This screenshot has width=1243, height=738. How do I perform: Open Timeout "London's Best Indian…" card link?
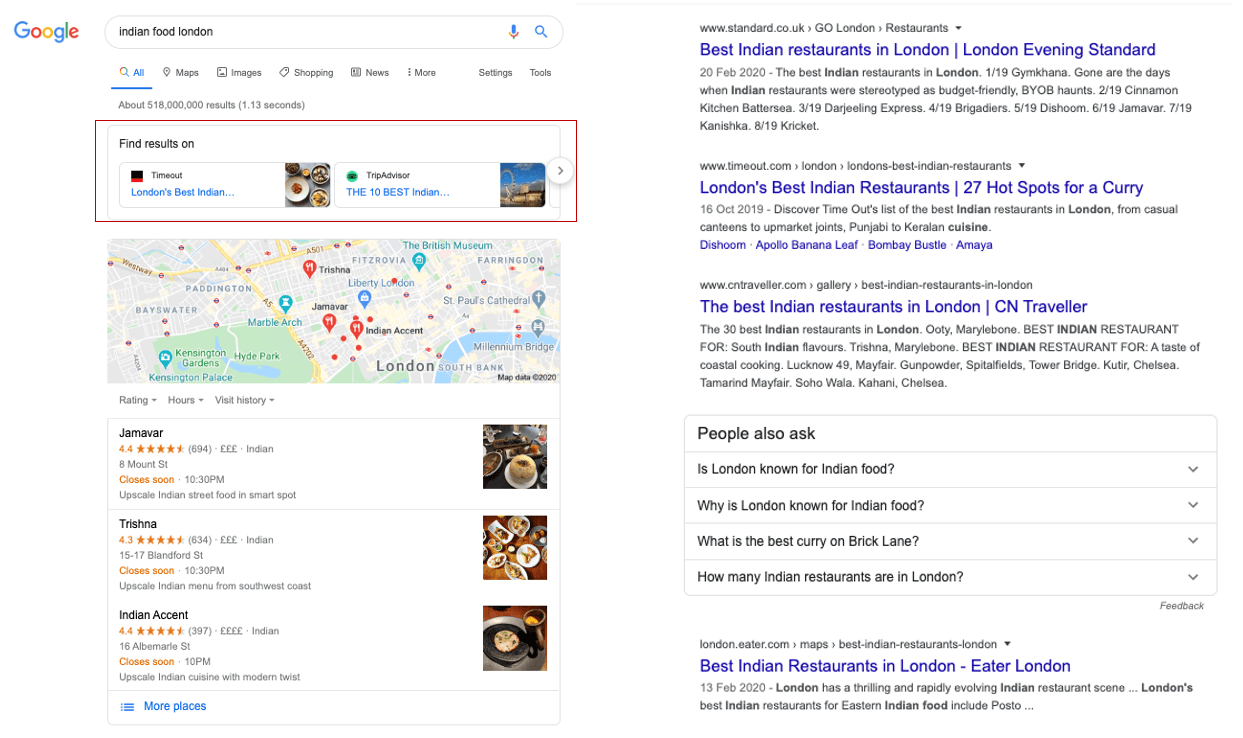tap(182, 192)
